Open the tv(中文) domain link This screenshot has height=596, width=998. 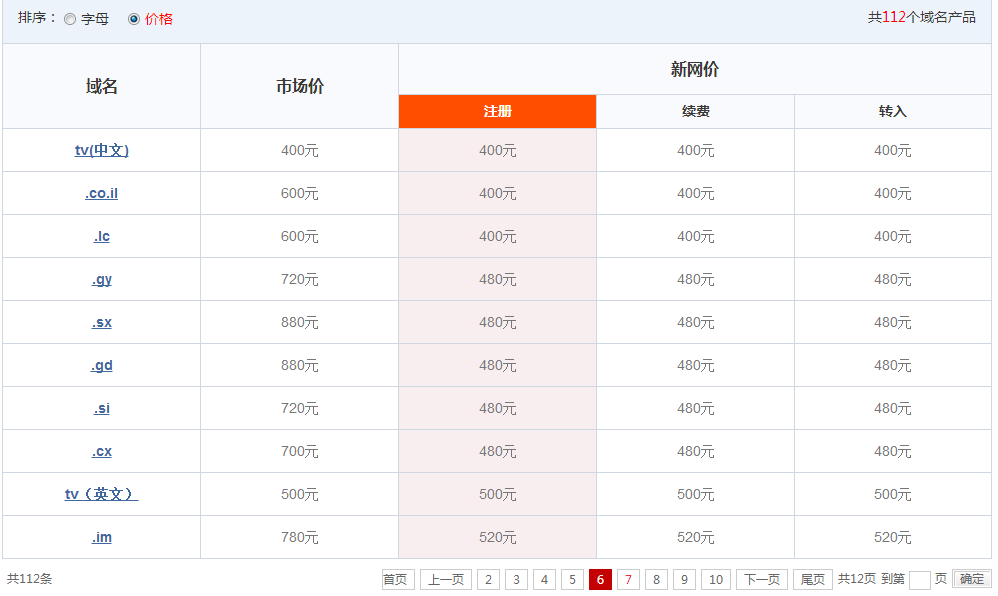pyautogui.click(x=102, y=150)
